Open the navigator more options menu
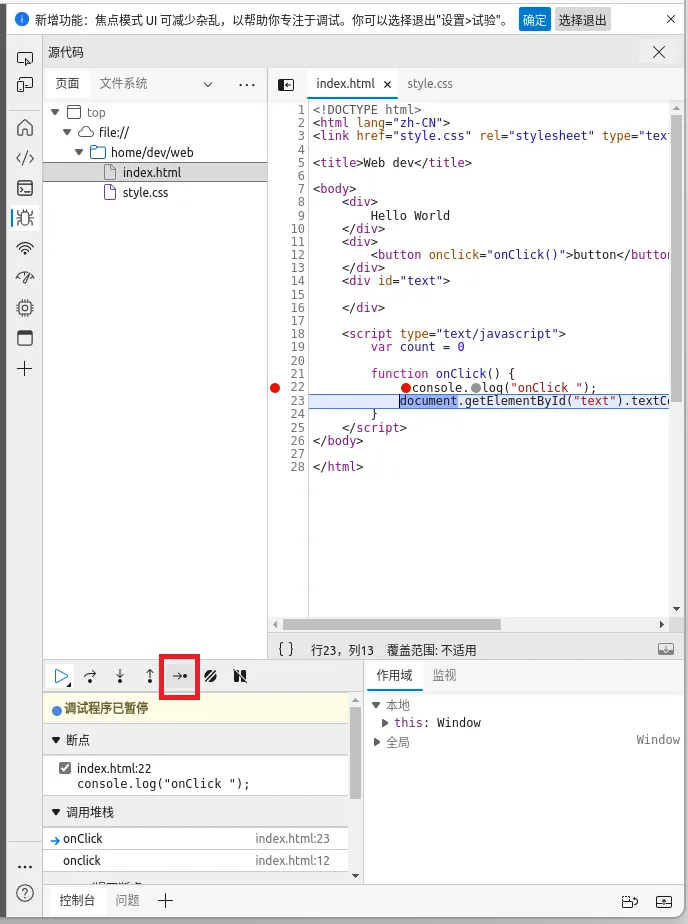The width and height of the screenshot is (688, 924). [x=247, y=84]
